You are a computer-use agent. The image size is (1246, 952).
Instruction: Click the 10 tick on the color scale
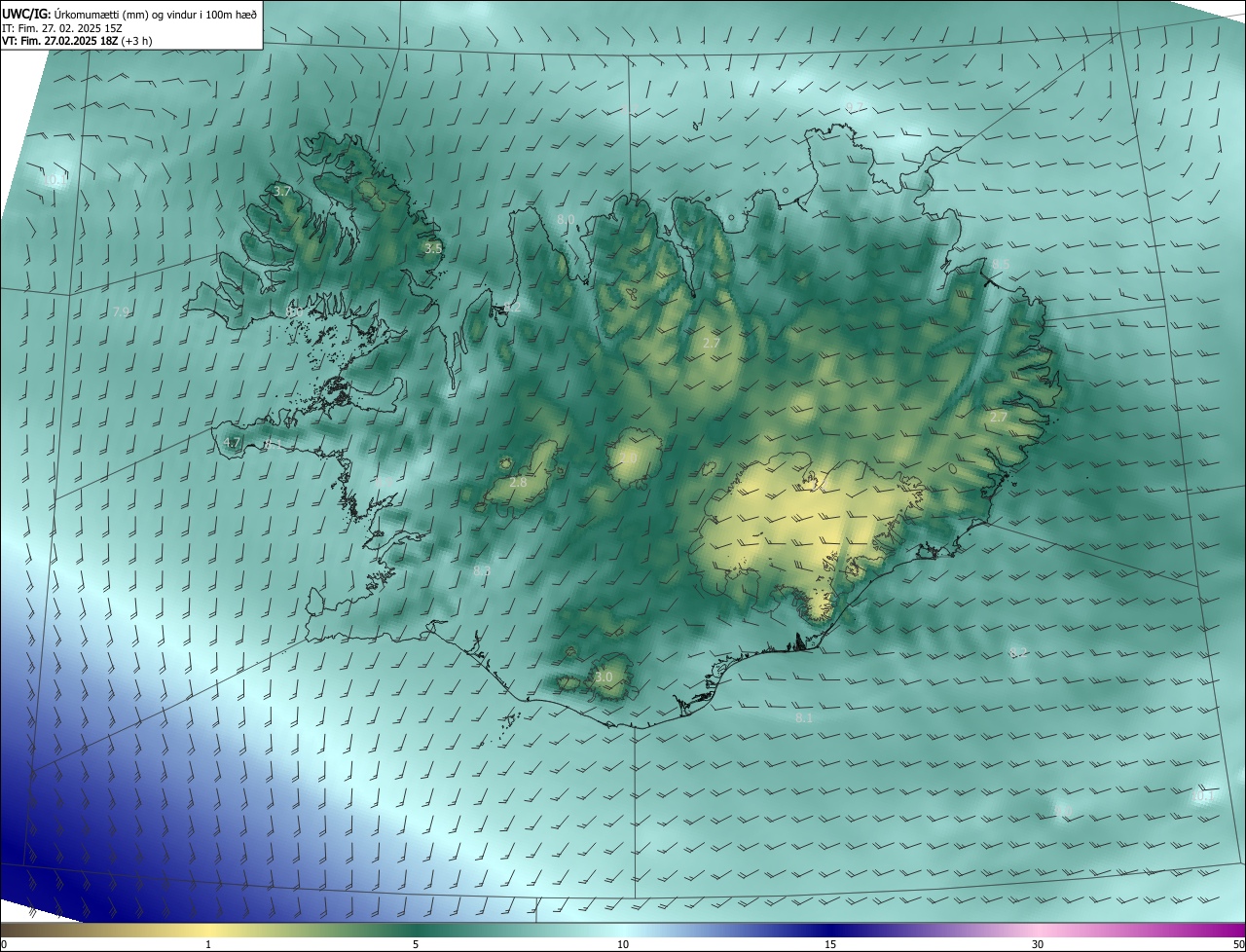click(x=623, y=944)
